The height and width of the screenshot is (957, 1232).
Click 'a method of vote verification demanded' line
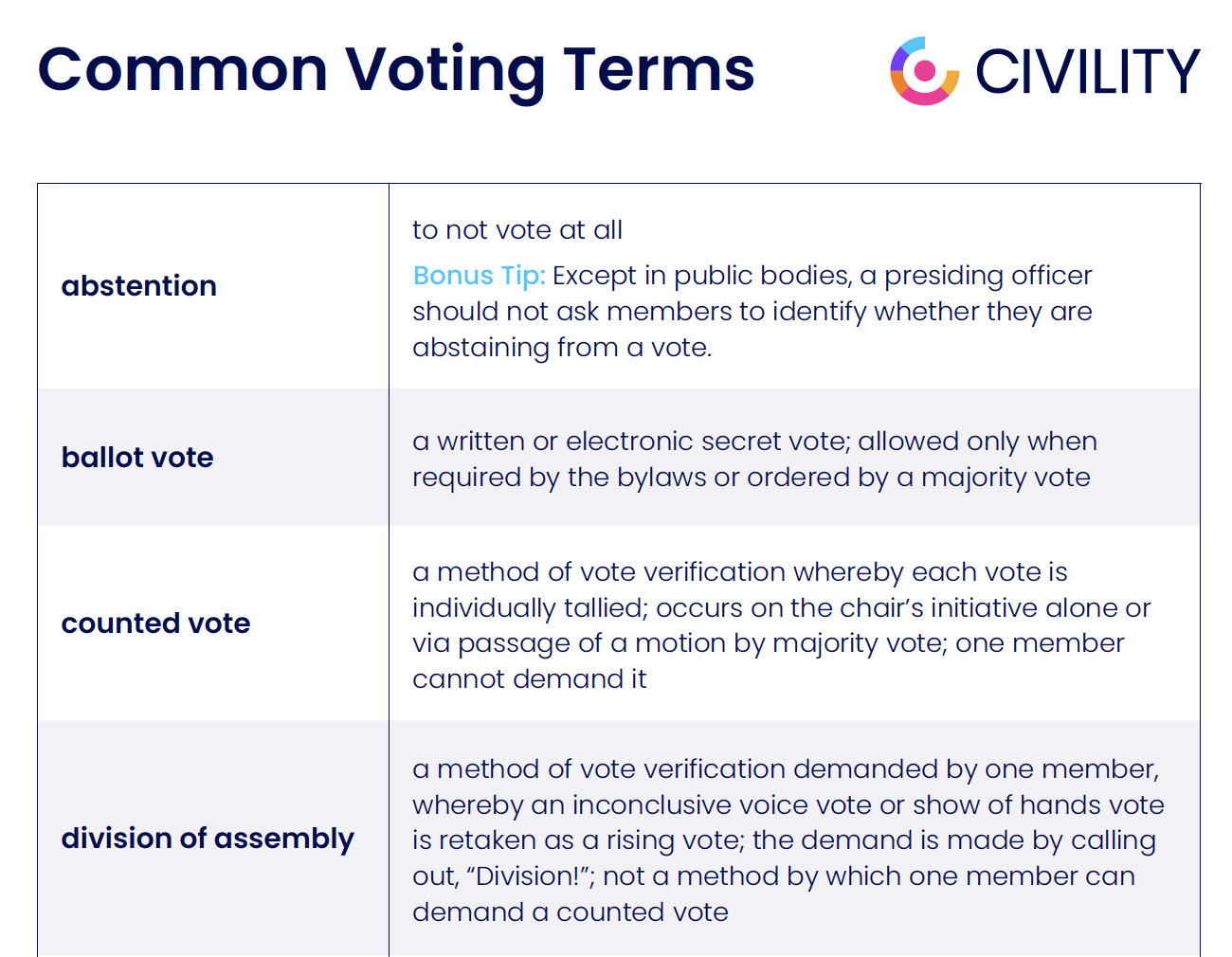786,769
